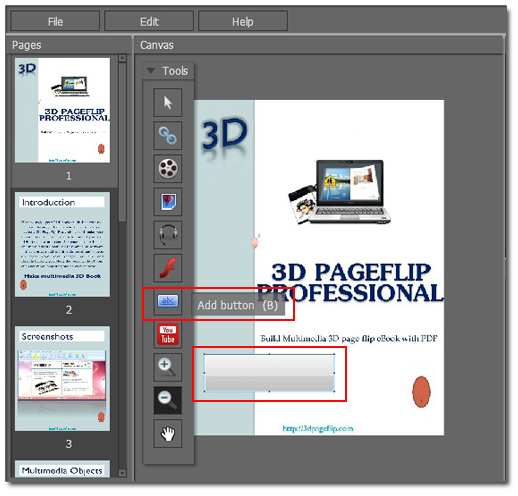Click the Pages scrollbar down arrow
The width and height of the screenshot is (518, 496).
(x=122, y=473)
